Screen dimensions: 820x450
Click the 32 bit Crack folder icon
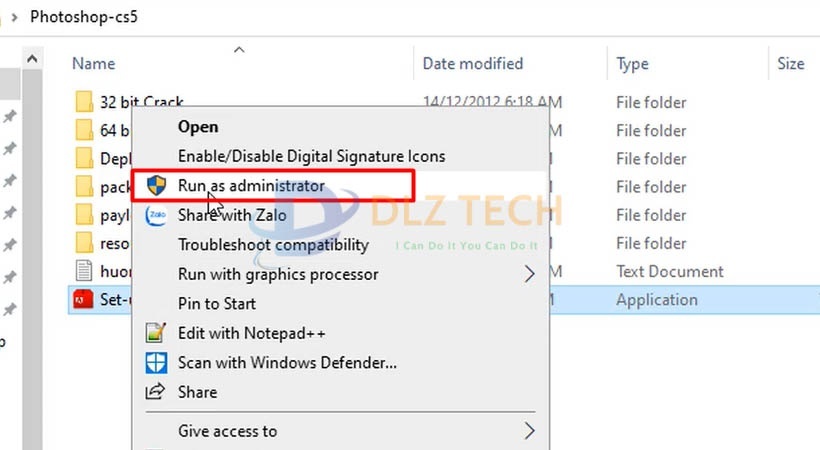coord(84,102)
